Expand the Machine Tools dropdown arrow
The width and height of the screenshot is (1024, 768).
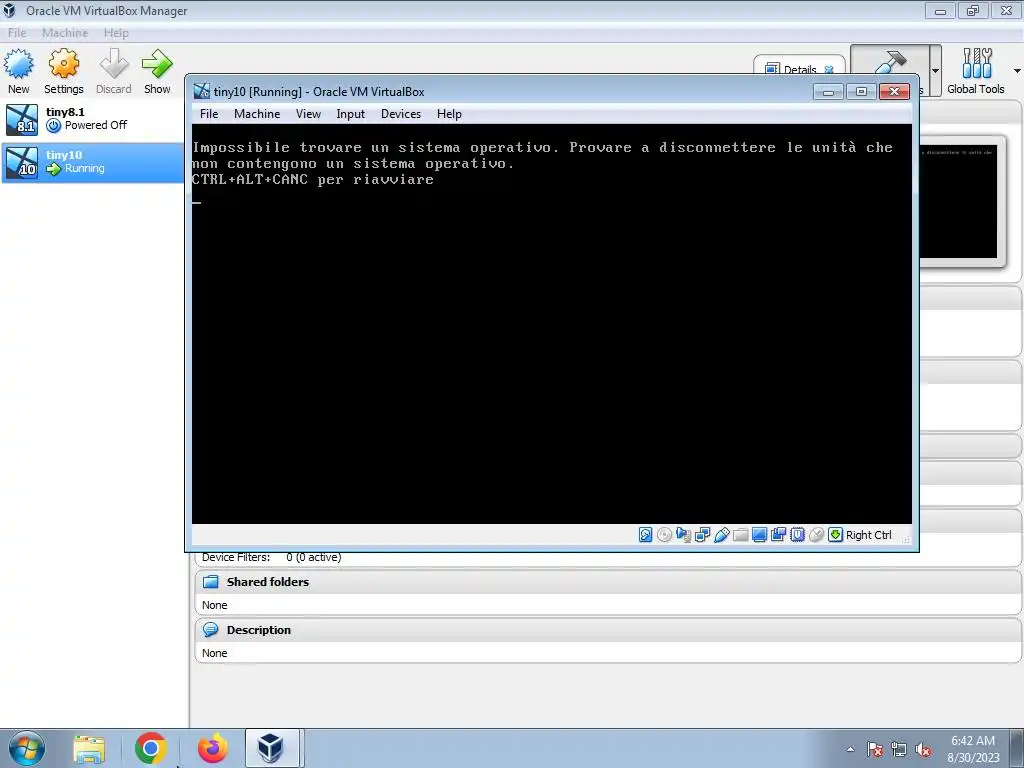936,71
